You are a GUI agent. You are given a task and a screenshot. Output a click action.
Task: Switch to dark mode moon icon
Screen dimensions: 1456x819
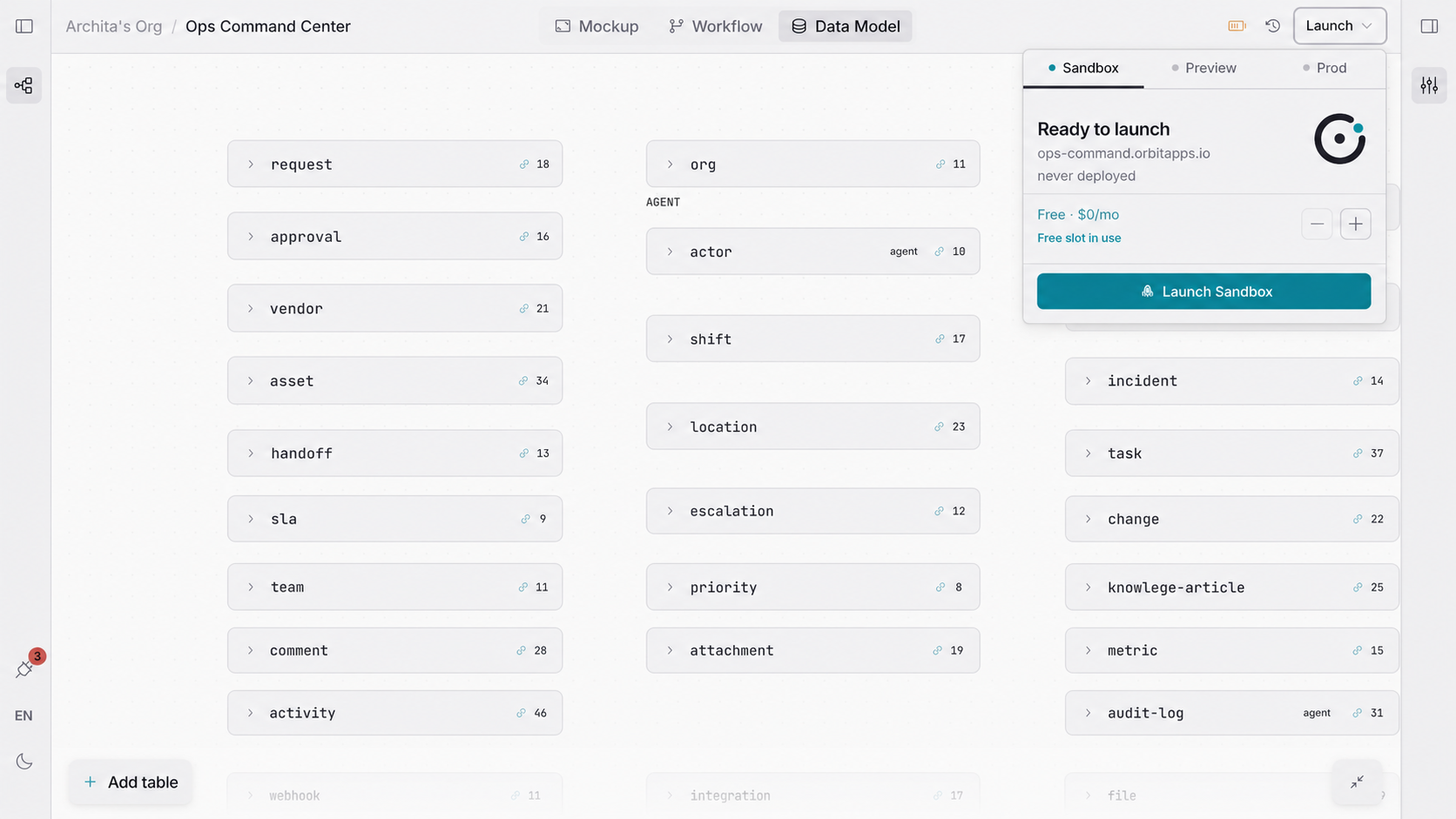[24, 762]
